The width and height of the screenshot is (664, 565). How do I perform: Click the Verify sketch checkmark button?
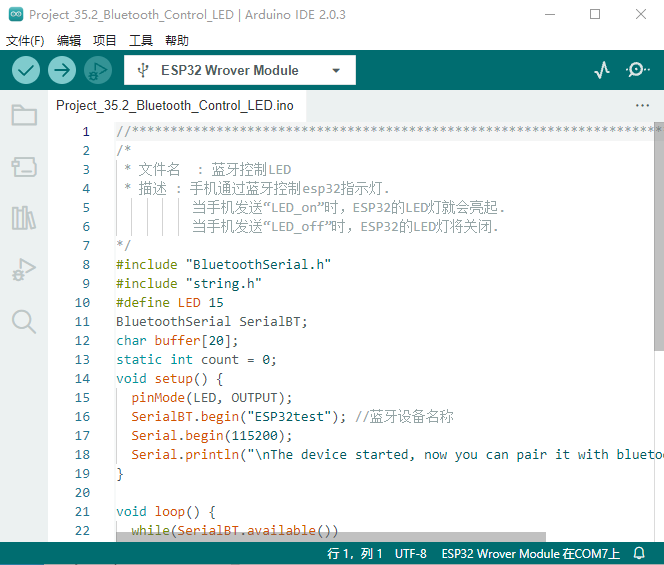[26, 70]
